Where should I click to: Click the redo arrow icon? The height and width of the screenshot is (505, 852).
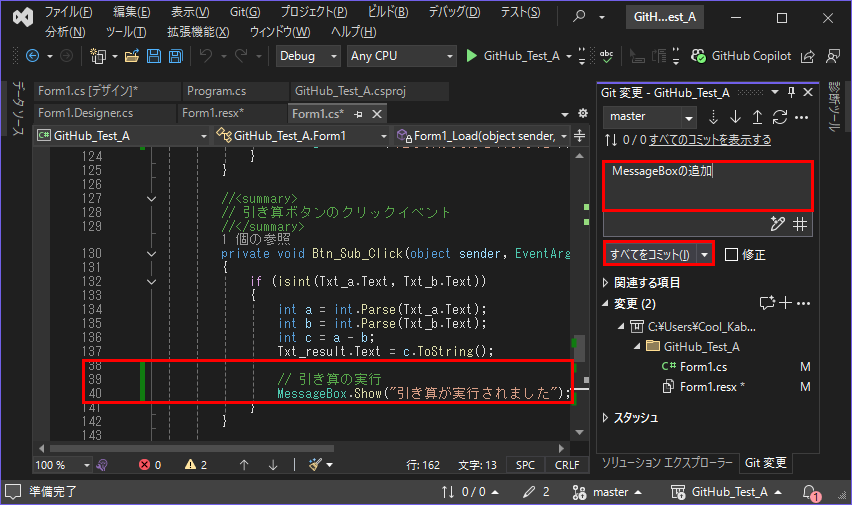[x=241, y=55]
